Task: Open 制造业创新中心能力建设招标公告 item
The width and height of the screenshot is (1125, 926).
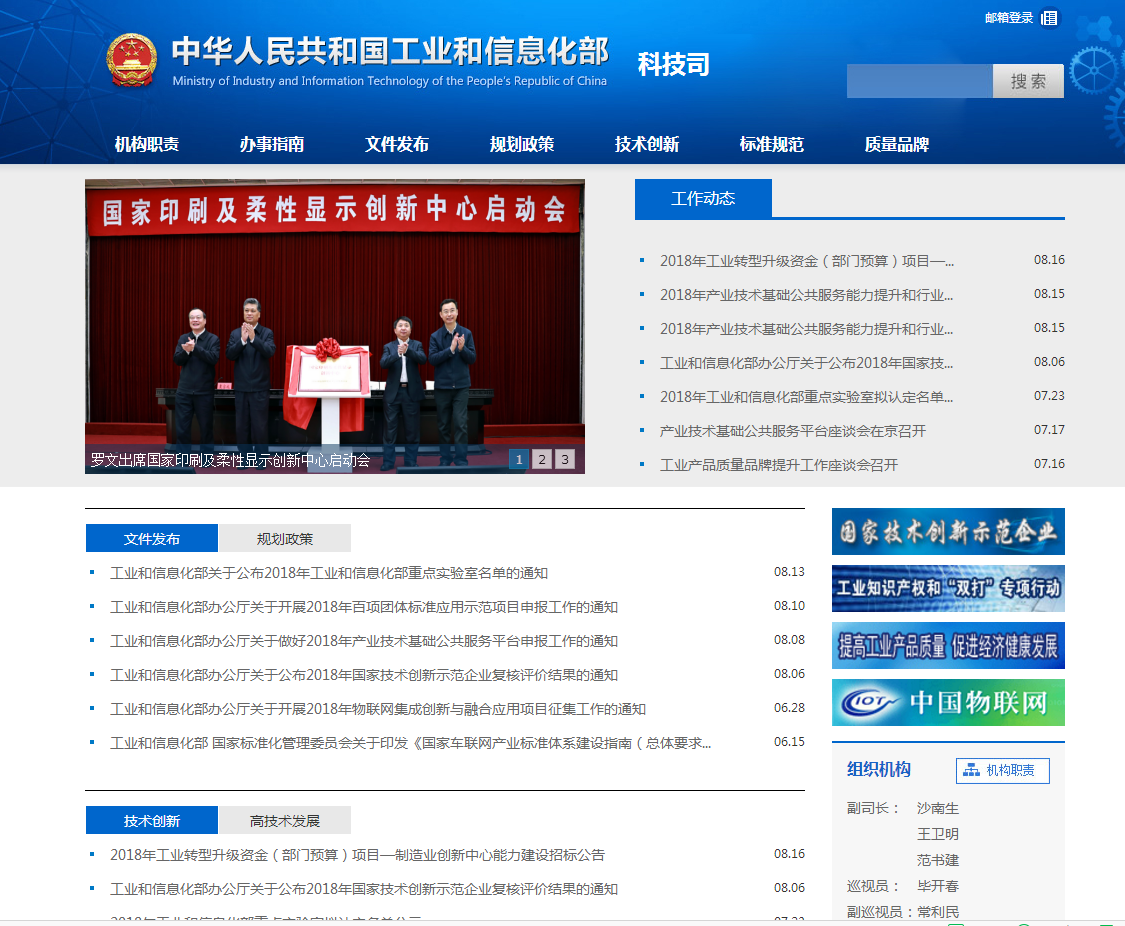Action: pyautogui.click(x=357, y=854)
